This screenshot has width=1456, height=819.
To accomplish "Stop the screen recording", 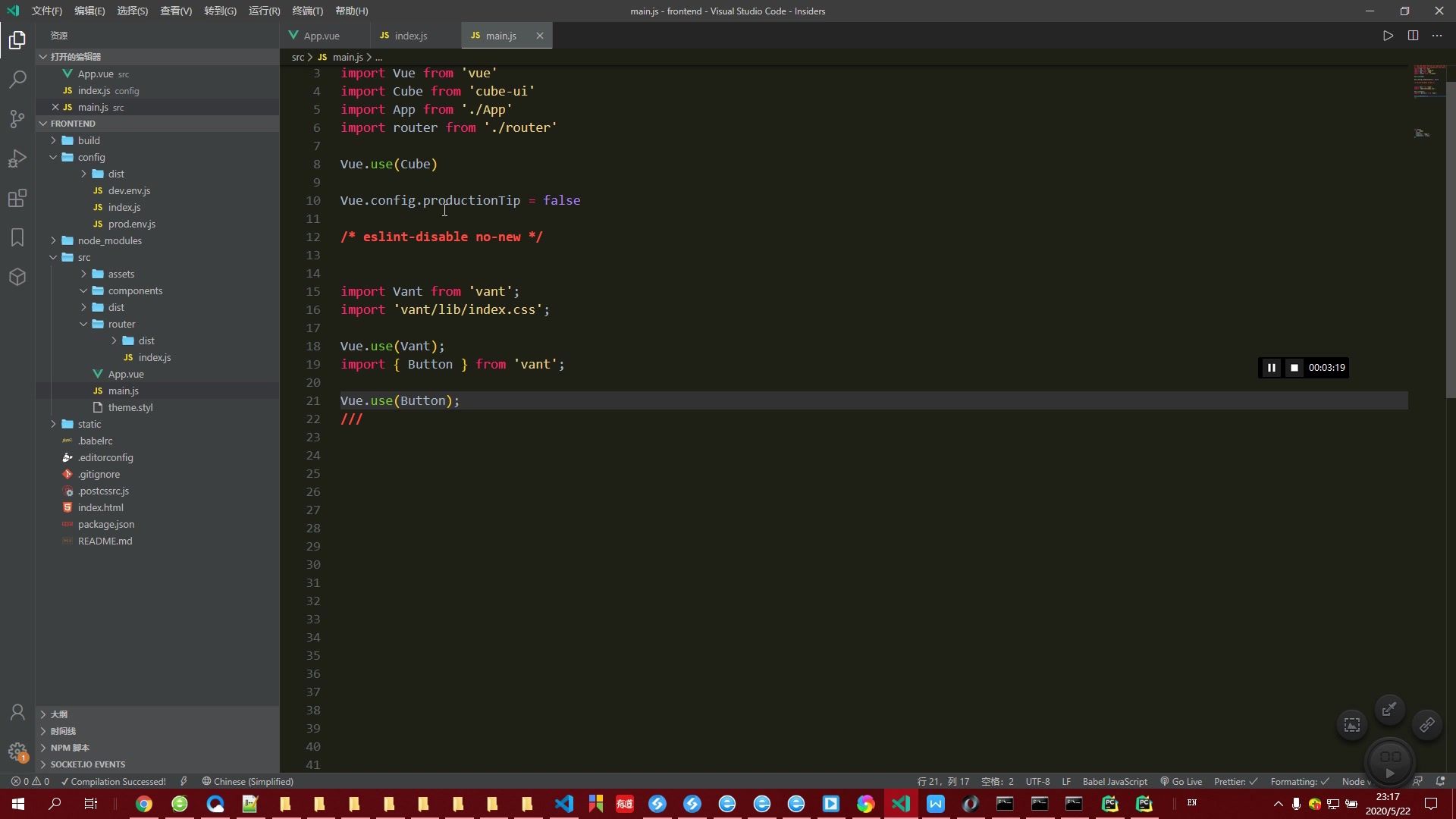I will 1294,368.
